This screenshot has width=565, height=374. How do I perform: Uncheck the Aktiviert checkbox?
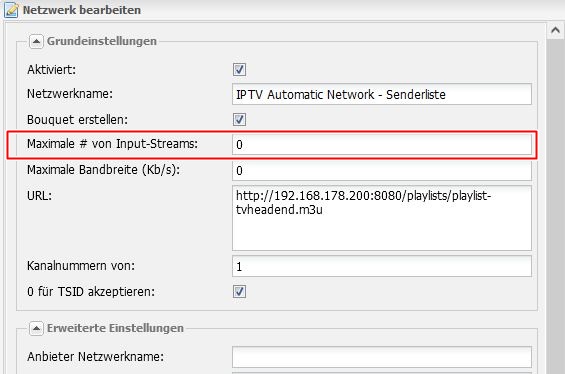point(239,70)
